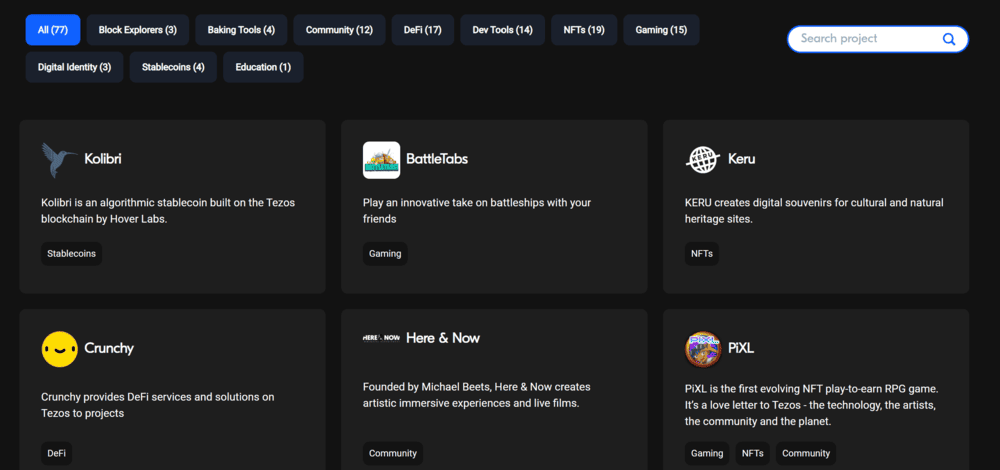Viewport: 1000px width, 470px height.
Task: Click Stablecoins tag on Kolibri card
Action: (x=72, y=254)
